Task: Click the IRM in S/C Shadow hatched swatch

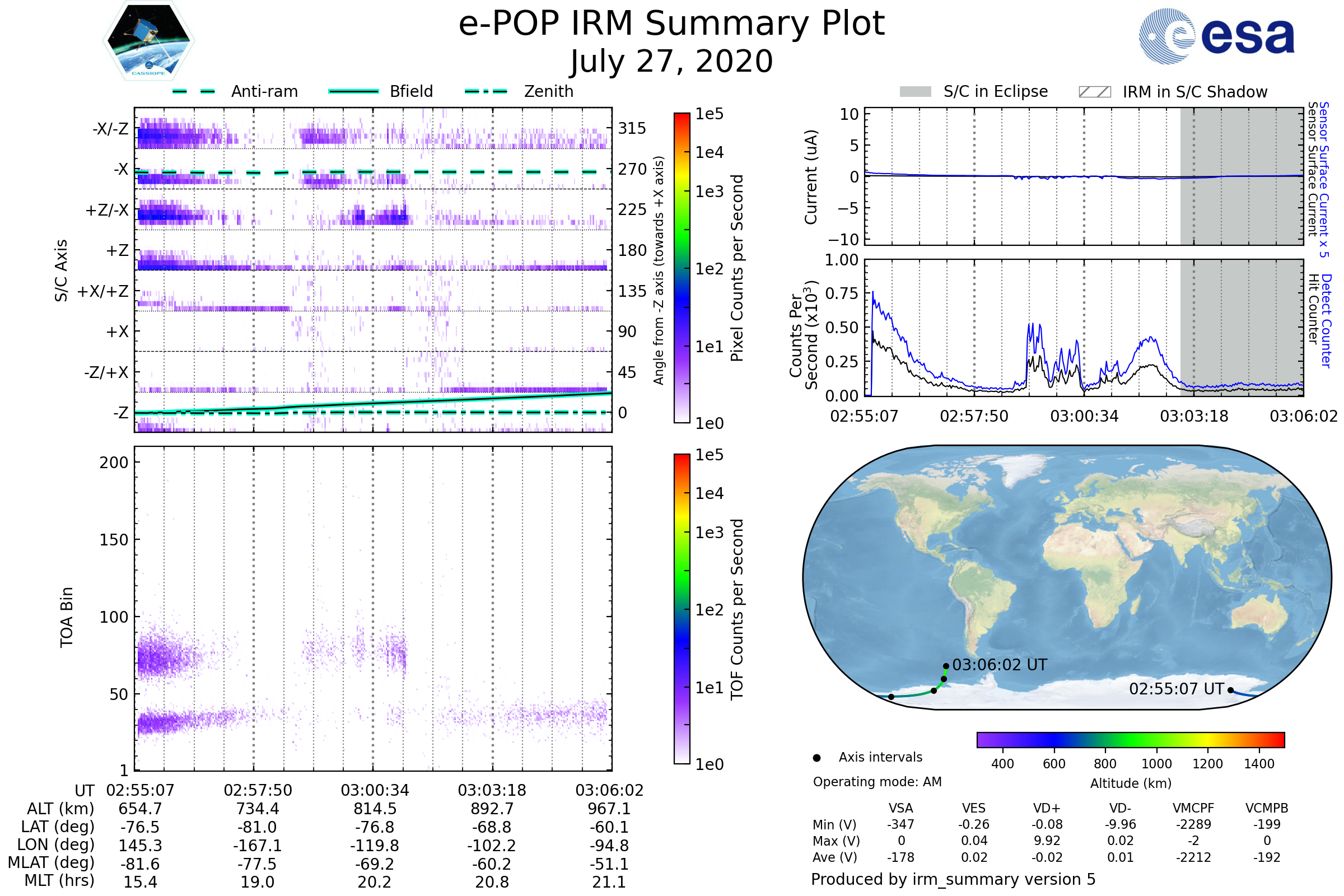Action: (x=1094, y=92)
